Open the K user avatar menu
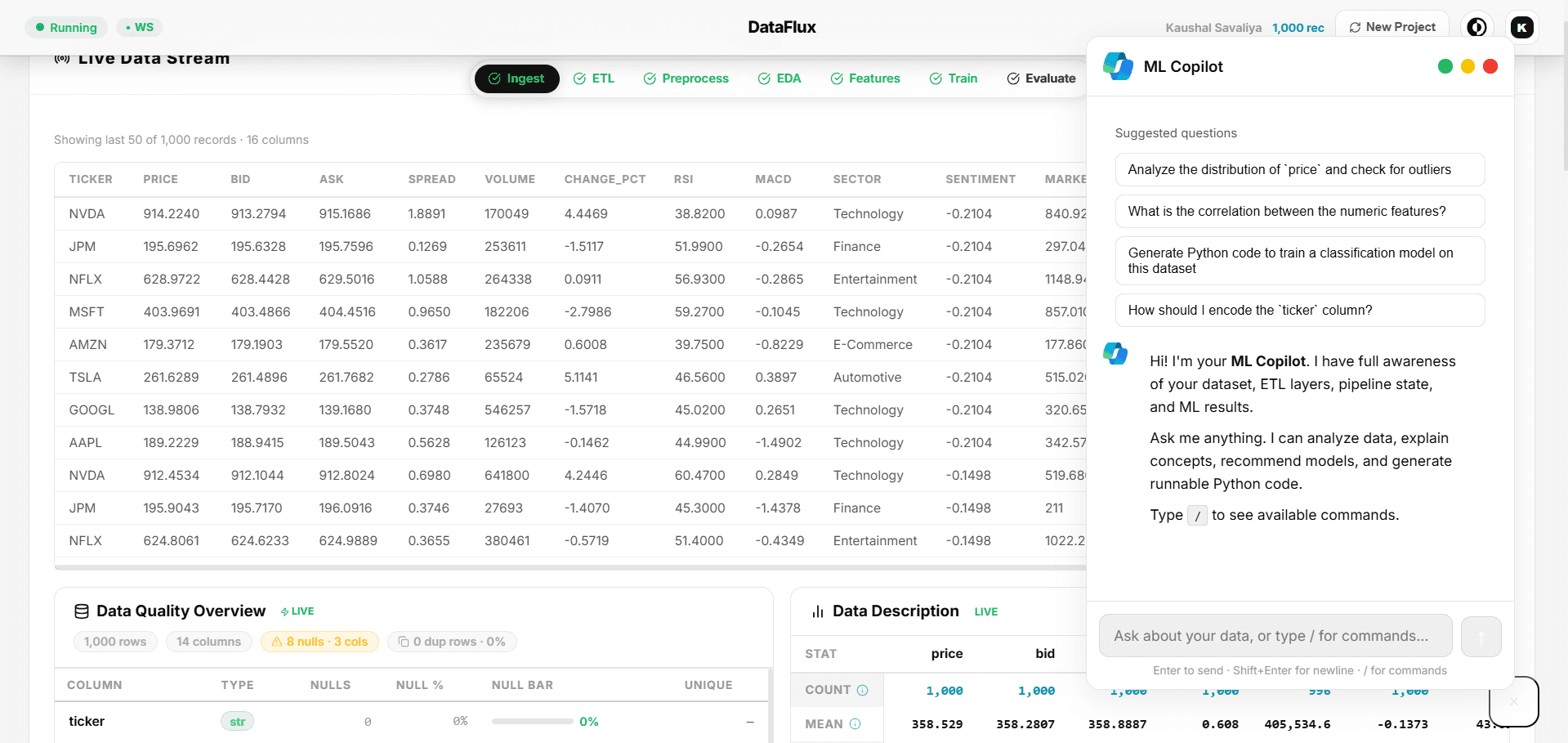Image resolution: width=1568 pixels, height=743 pixels. click(1521, 27)
